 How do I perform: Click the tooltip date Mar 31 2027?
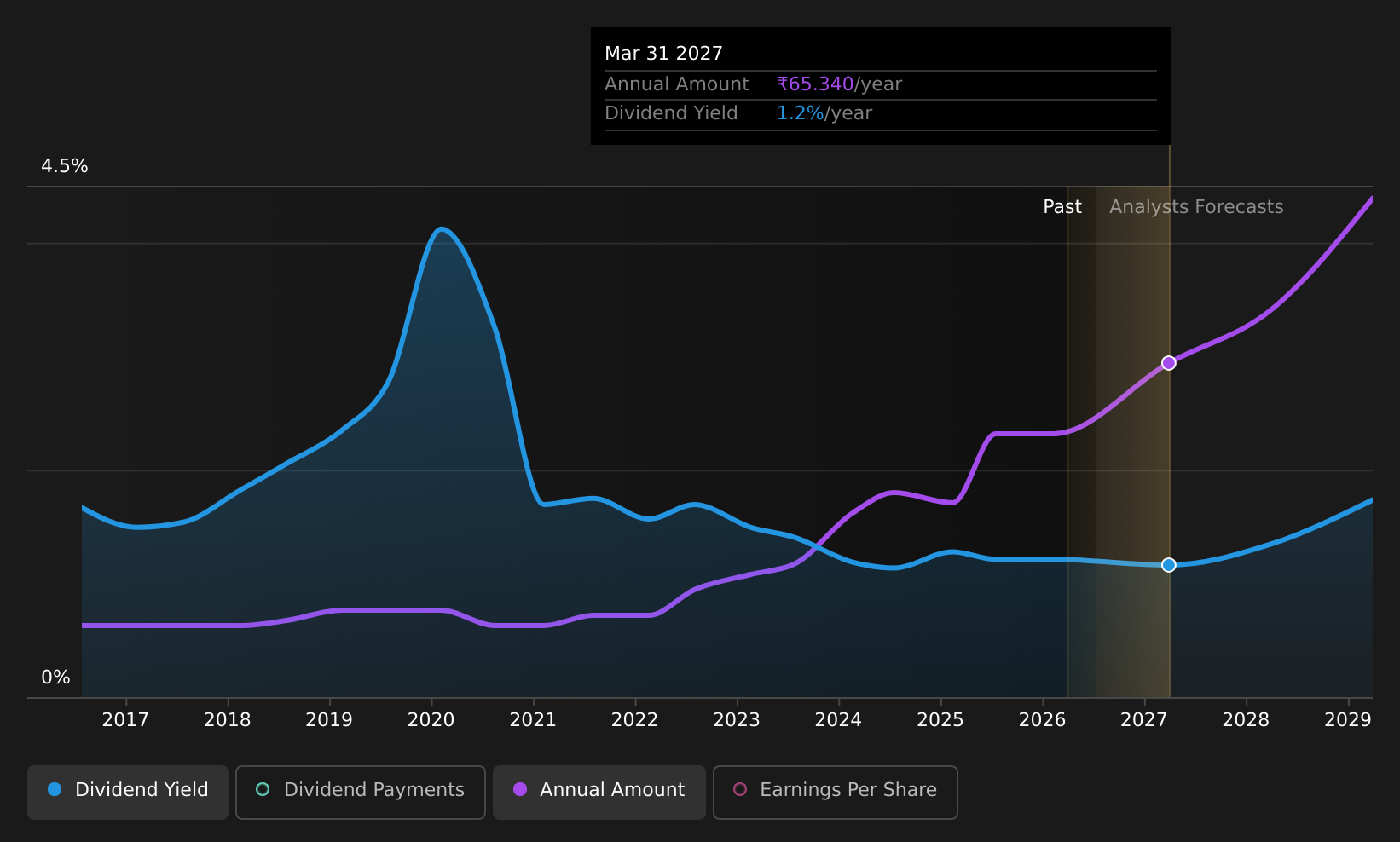click(x=664, y=54)
